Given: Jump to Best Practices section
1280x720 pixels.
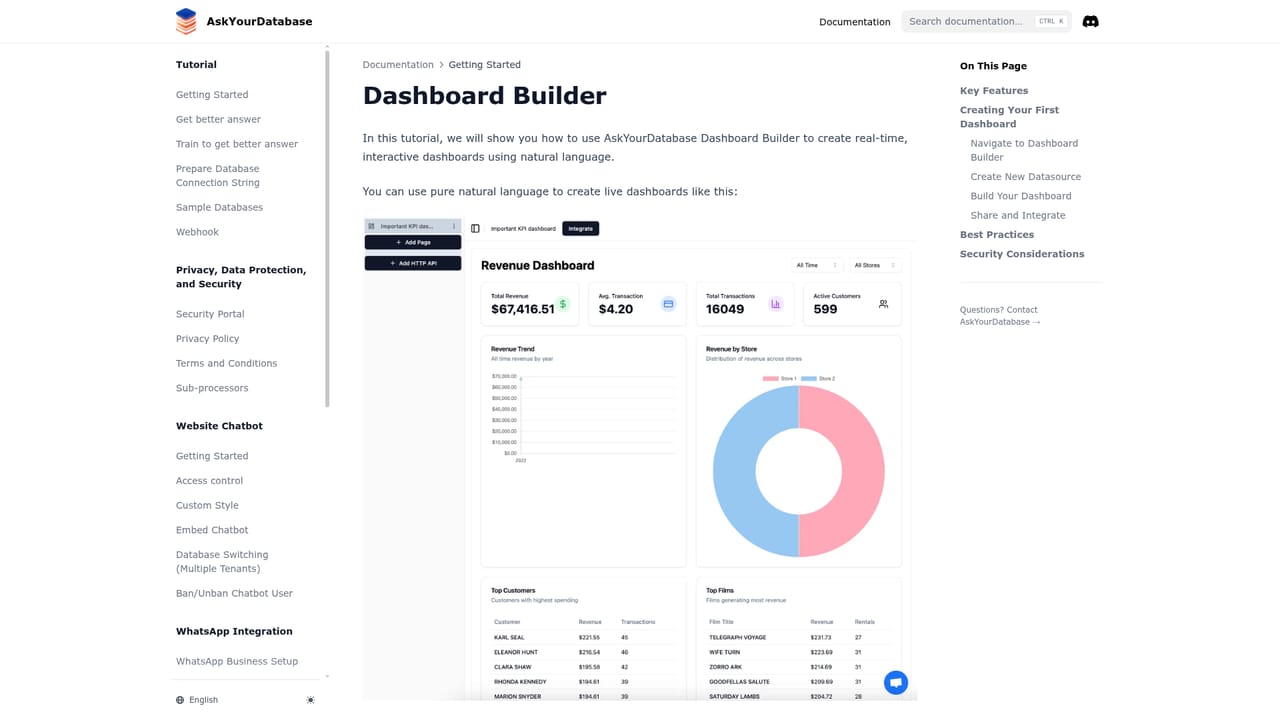Looking at the screenshot, I should click(997, 235).
